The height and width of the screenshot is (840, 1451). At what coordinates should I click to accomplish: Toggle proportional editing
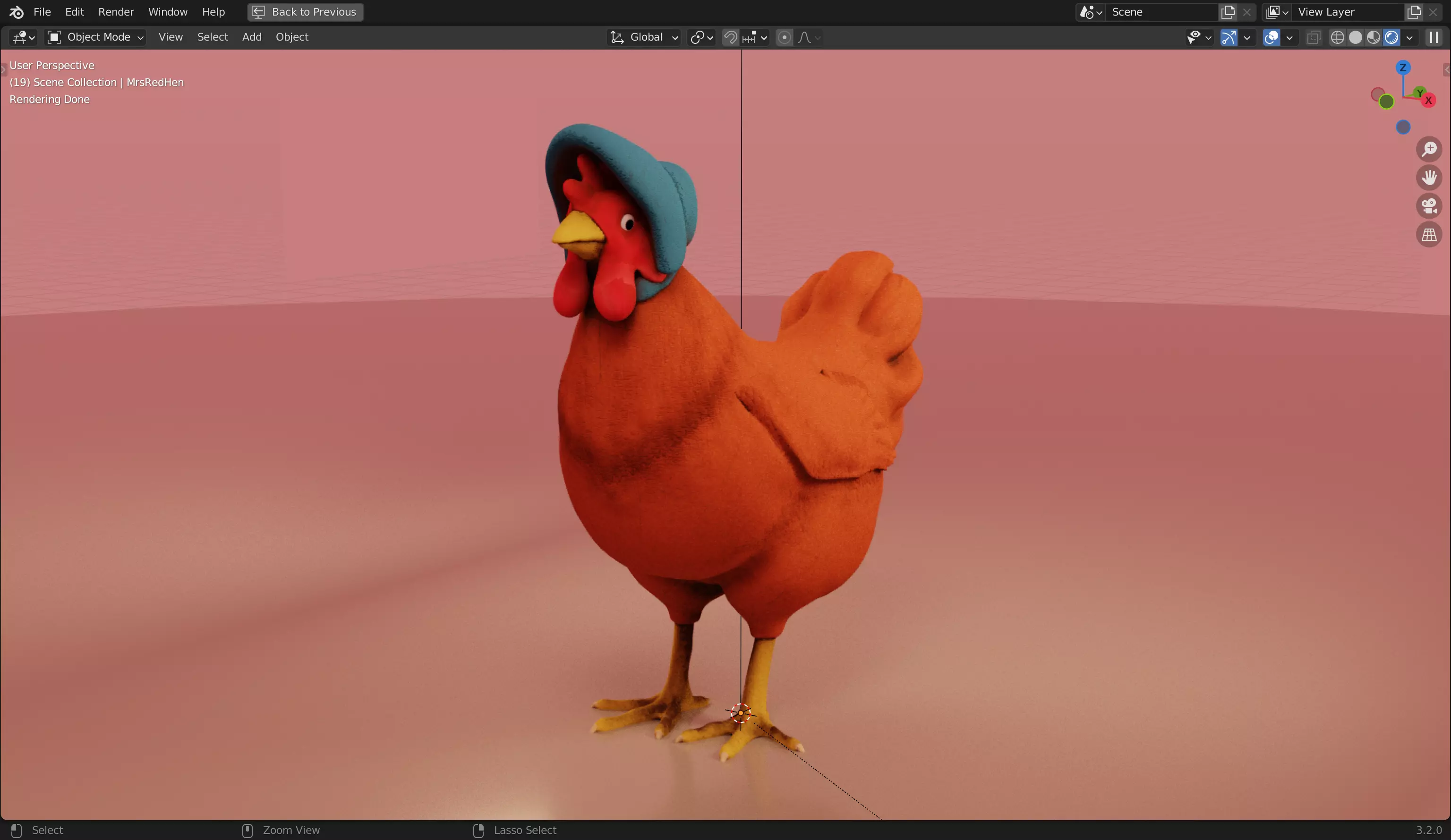pos(784,37)
